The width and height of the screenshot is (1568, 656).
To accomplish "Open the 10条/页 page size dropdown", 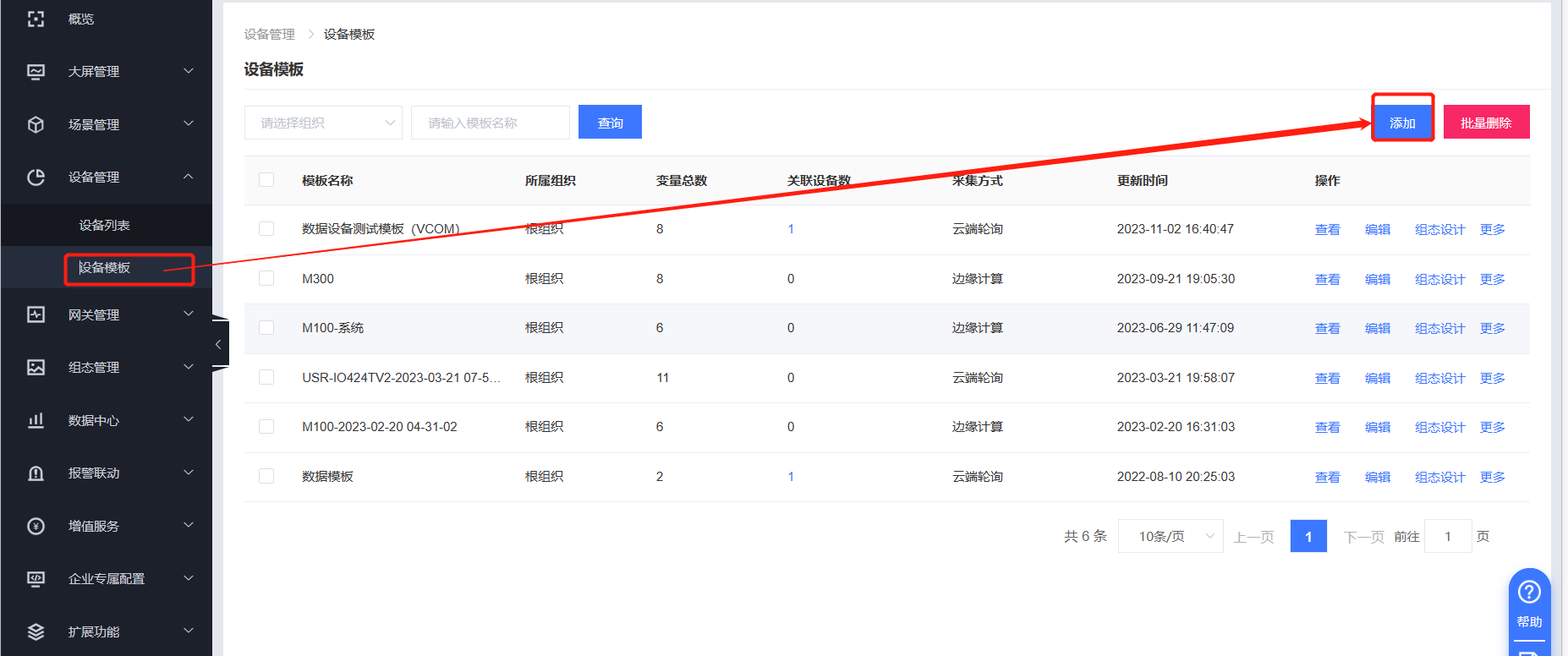I will (x=1170, y=536).
